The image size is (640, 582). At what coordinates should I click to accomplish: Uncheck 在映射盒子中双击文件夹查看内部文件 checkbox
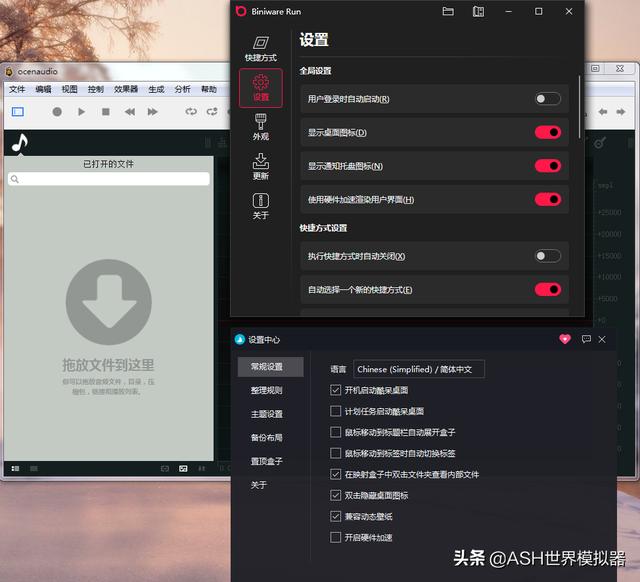[x=335, y=474]
